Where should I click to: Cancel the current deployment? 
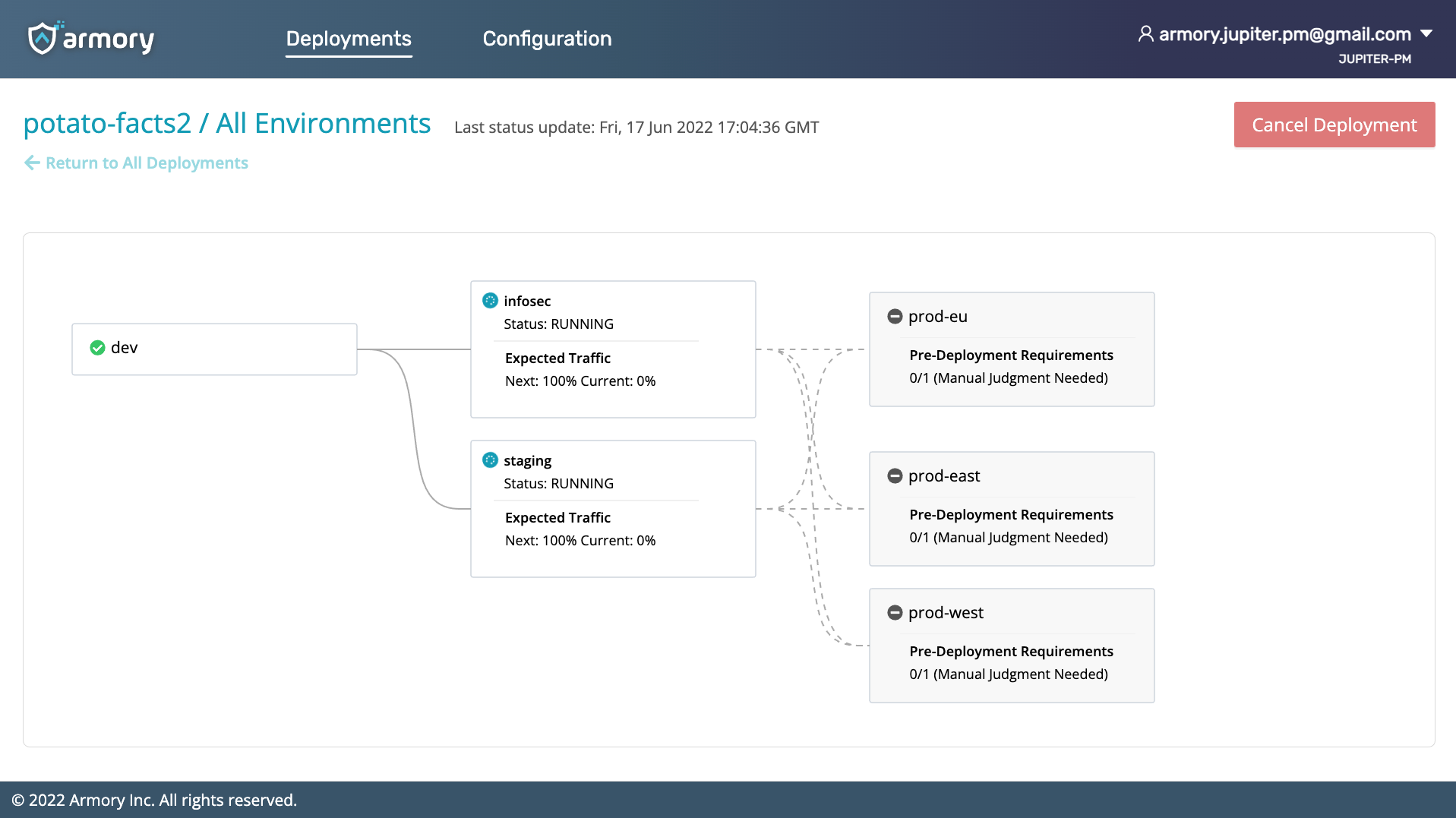point(1334,125)
